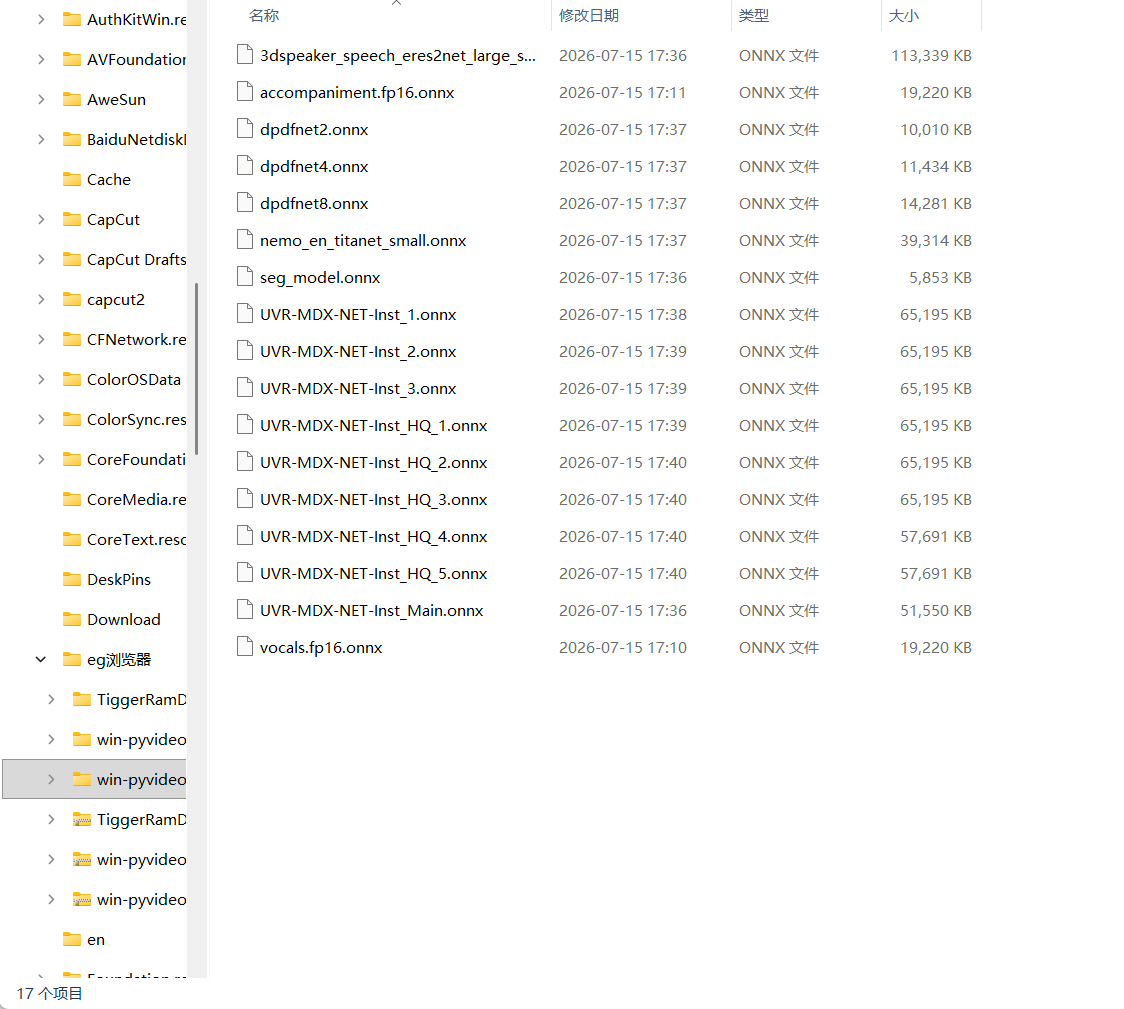Image resolution: width=1124 pixels, height=1009 pixels.
Task: Select the seg_model.onnx file icon
Action: (x=245, y=277)
